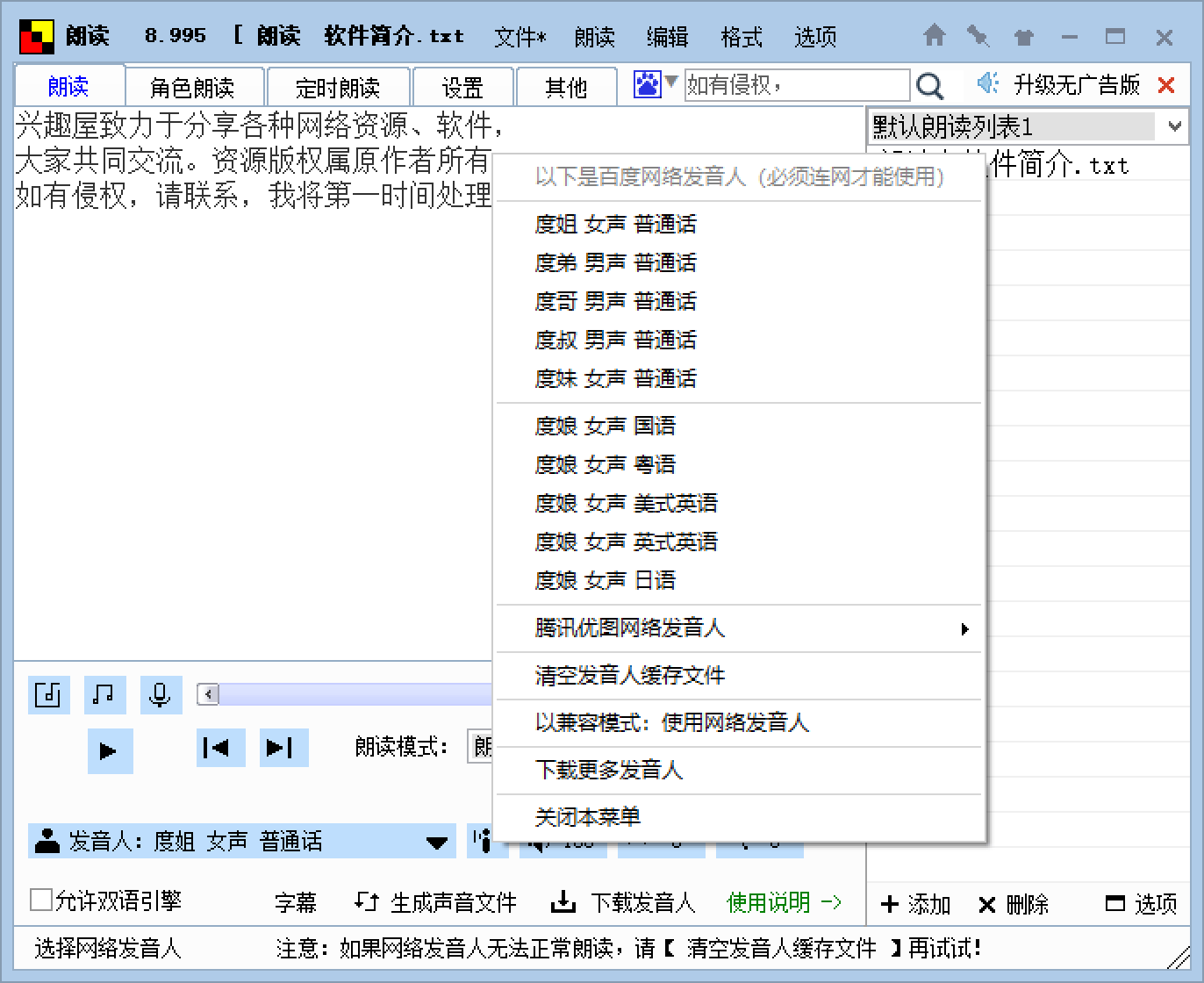Open the green 使用说明 link

pos(784,902)
